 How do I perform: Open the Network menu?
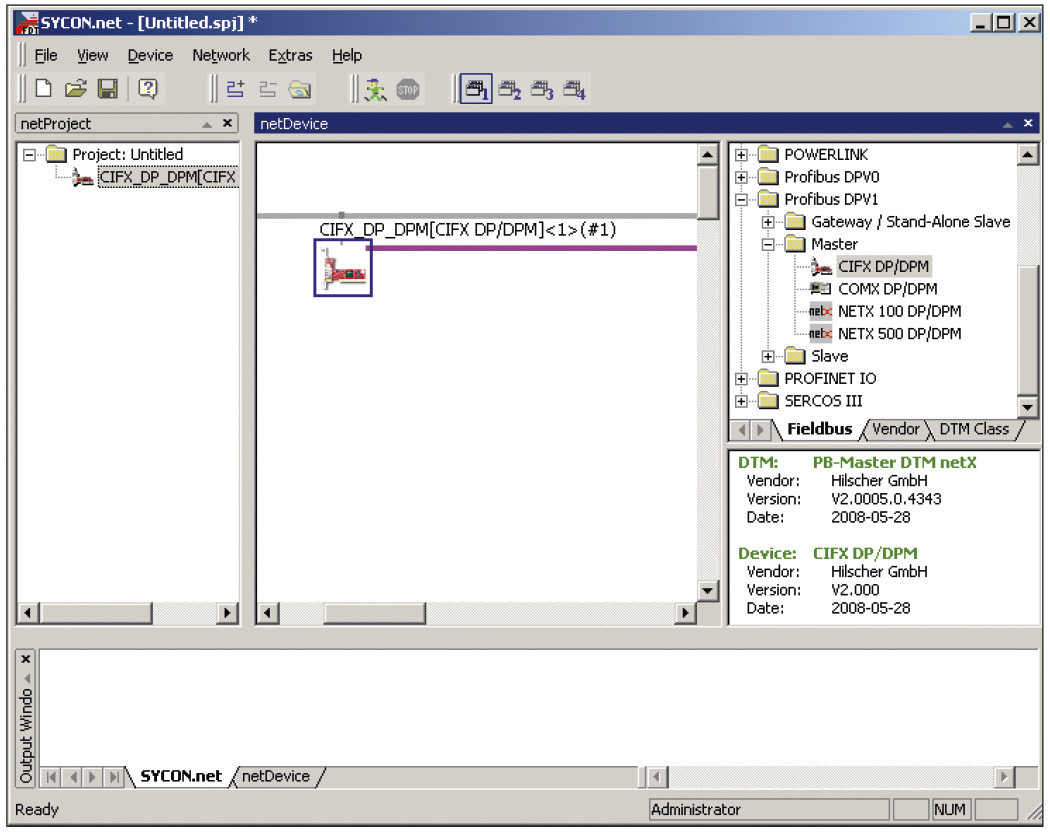[221, 56]
